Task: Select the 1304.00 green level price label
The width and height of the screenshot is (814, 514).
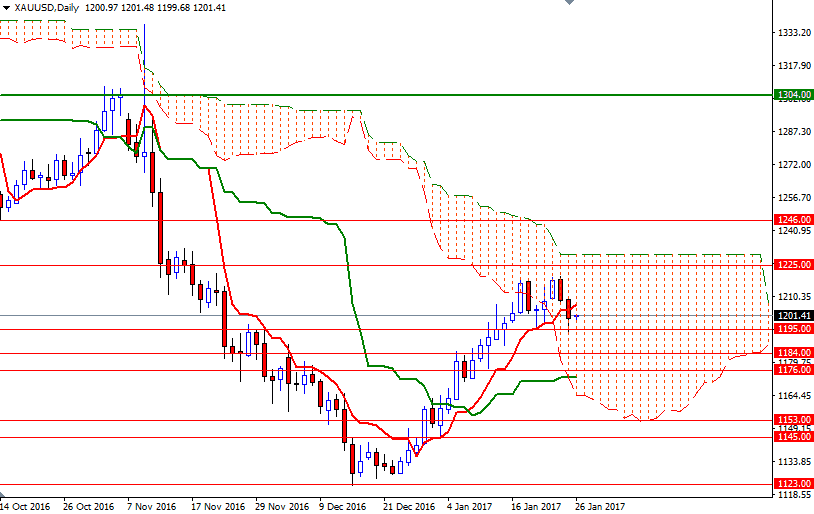Action: pos(793,95)
